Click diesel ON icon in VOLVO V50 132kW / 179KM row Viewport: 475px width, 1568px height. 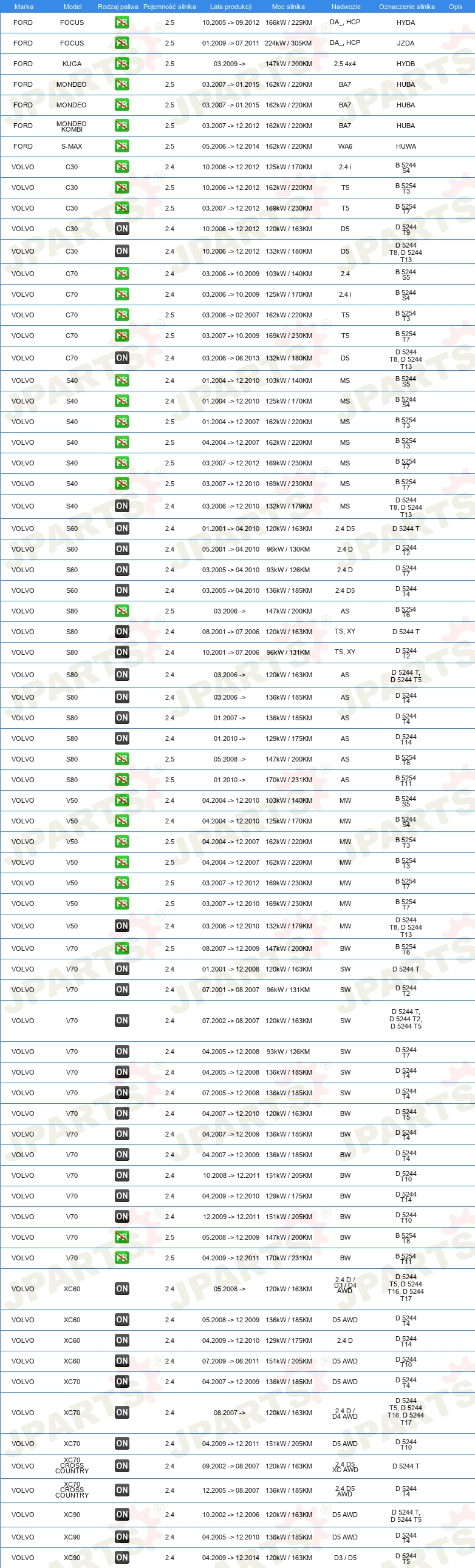coord(122,927)
